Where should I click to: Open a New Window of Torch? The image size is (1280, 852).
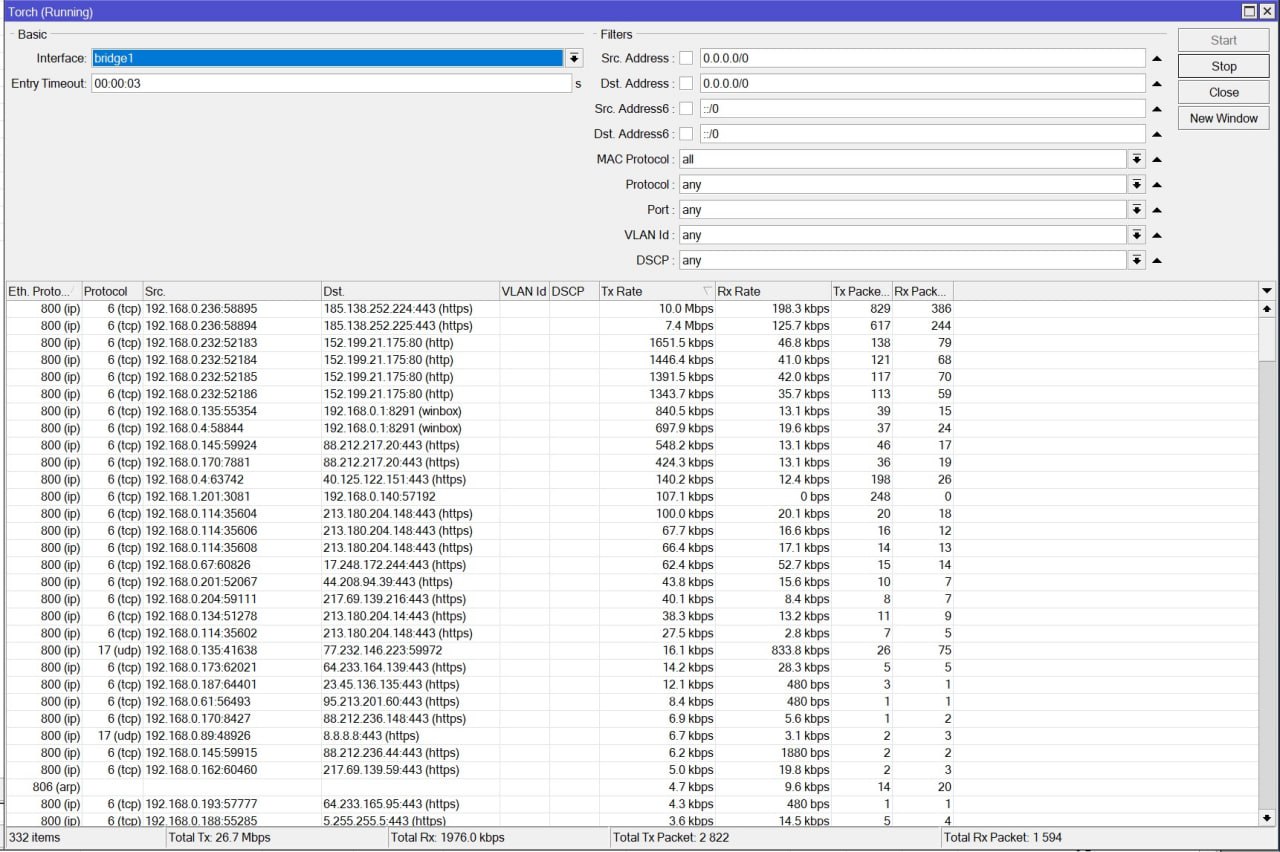coord(1224,118)
